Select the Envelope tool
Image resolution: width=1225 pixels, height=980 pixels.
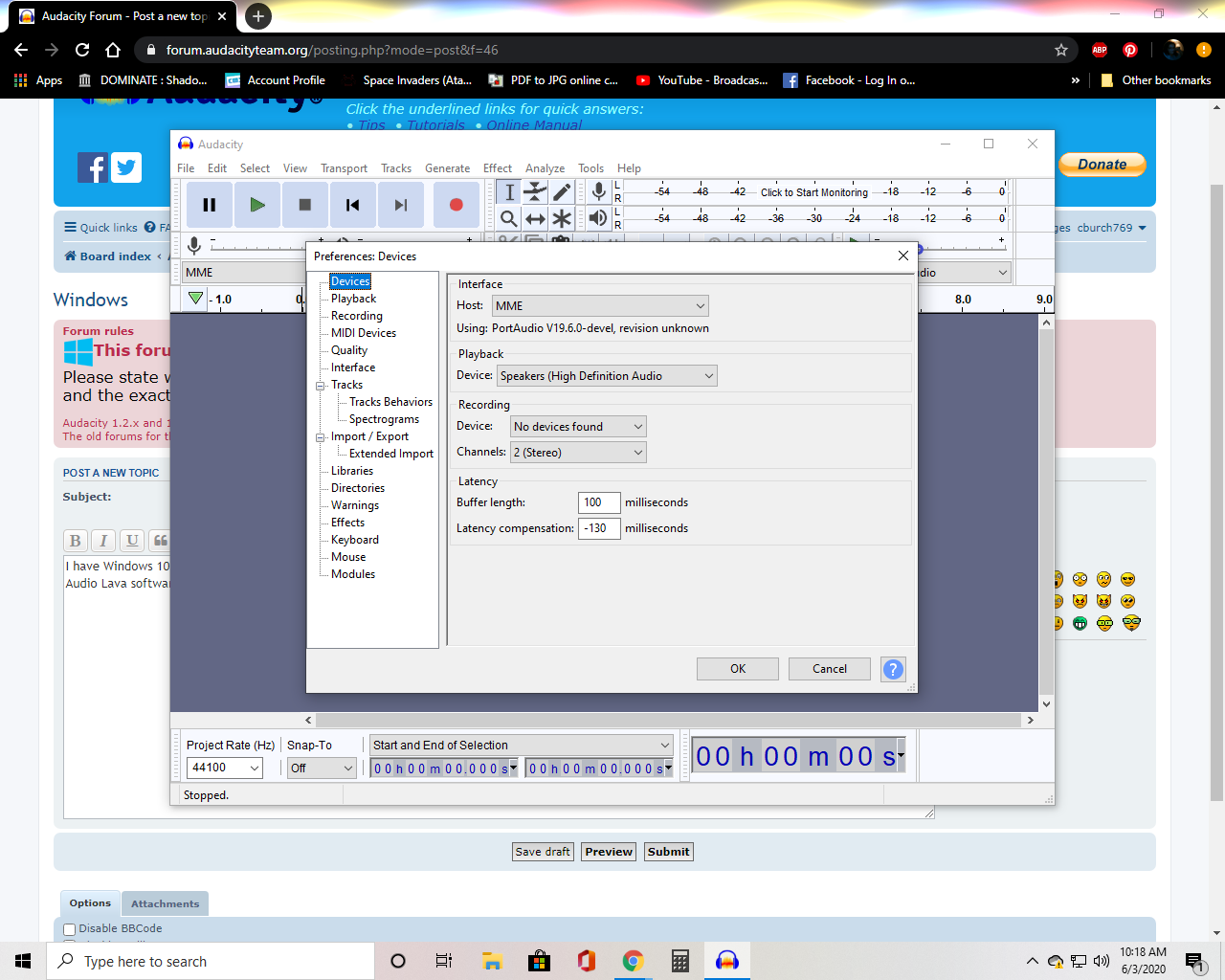pos(535,192)
